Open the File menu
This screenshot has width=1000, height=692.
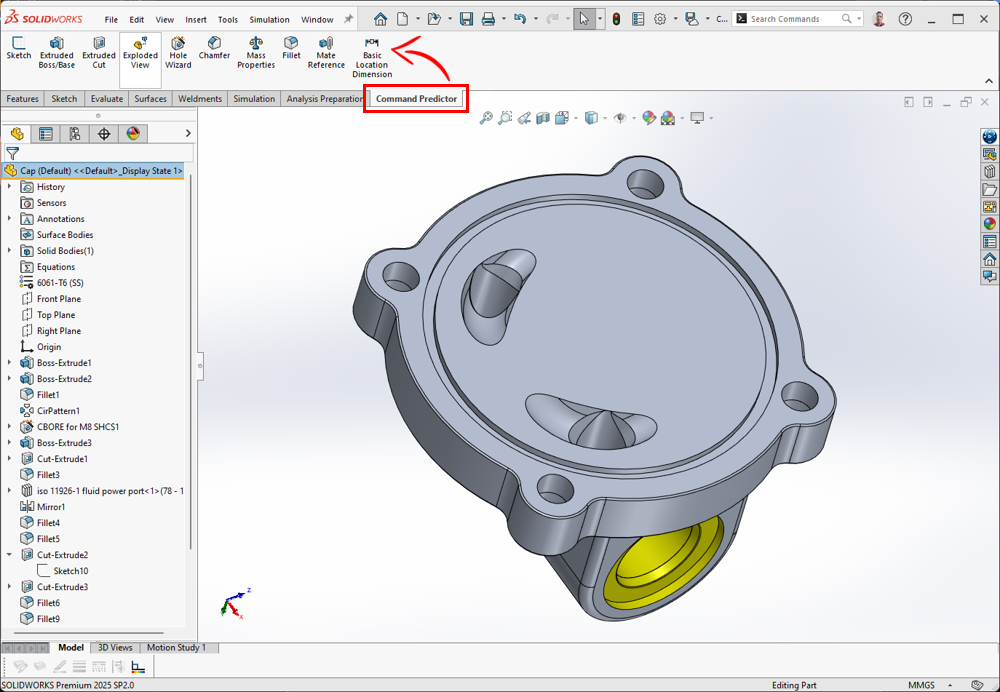(111, 20)
